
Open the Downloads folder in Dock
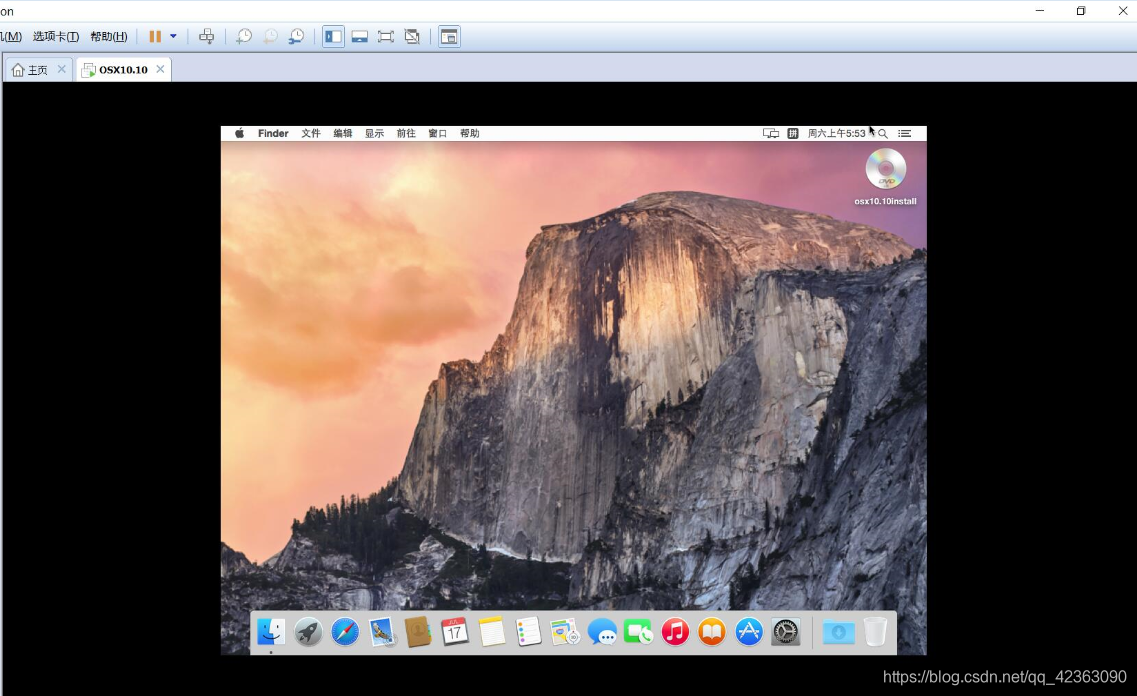838,632
